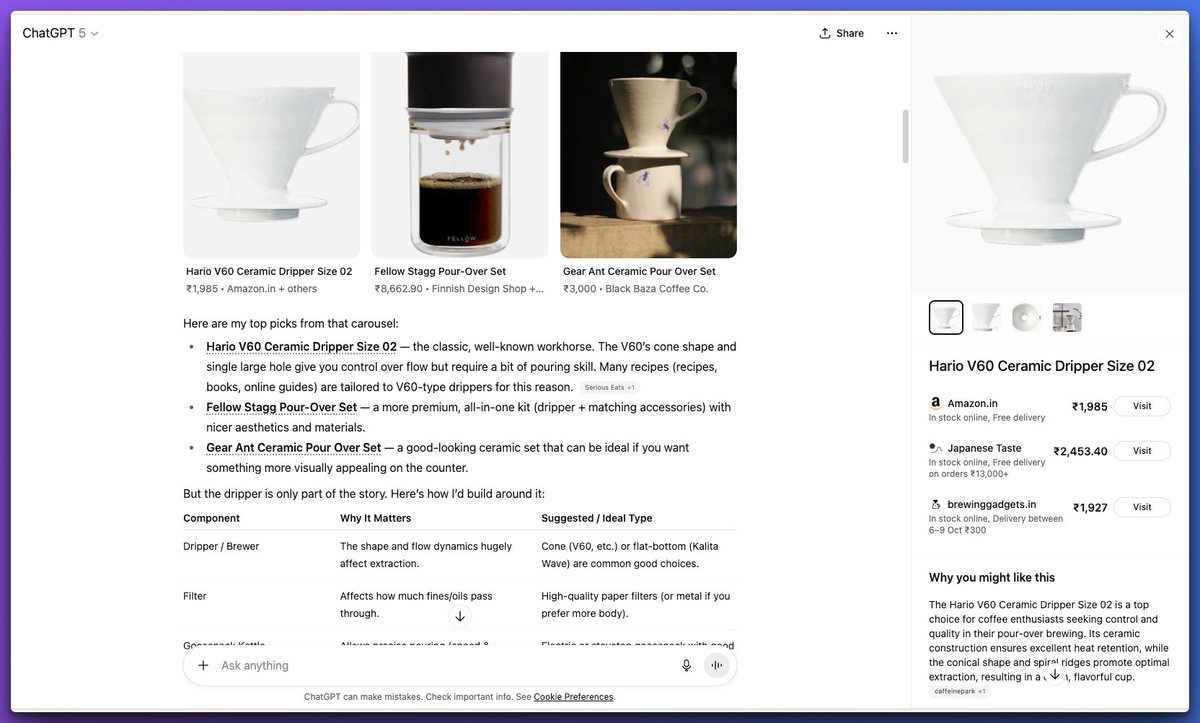Start voice mode with the waveform icon

pos(716,665)
